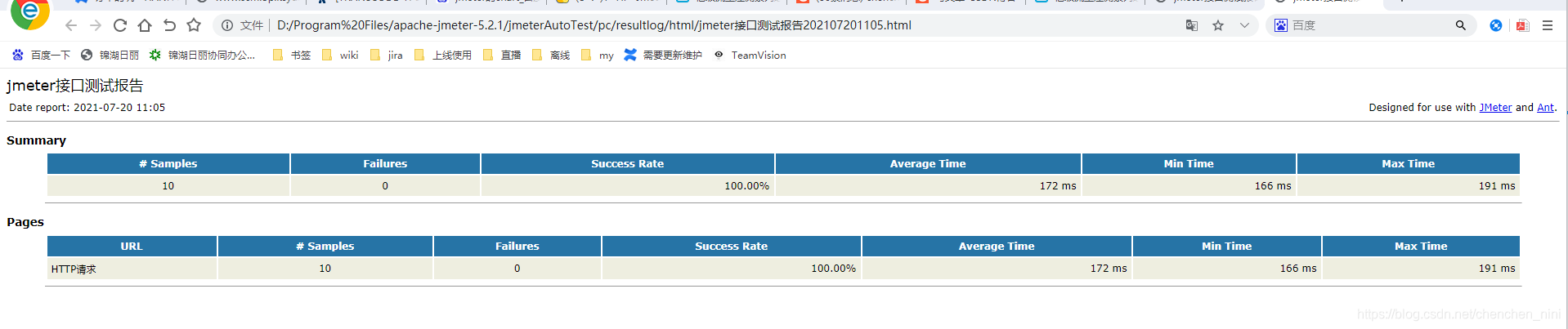Image resolution: width=1568 pixels, height=329 pixels.
Task: Click the undo/restore closed tab arrow
Action: click(169, 25)
